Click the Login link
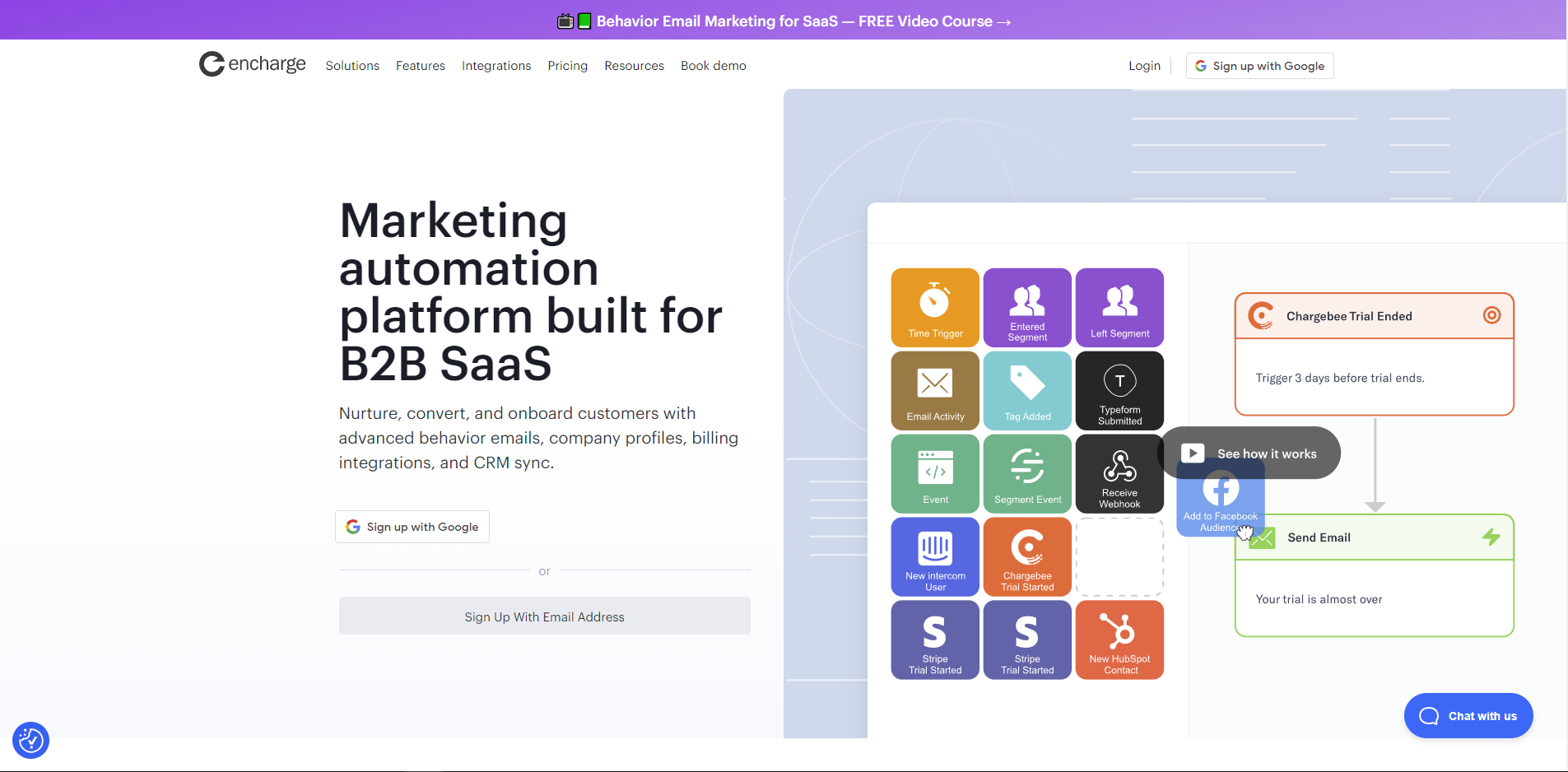 [x=1144, y=66]
